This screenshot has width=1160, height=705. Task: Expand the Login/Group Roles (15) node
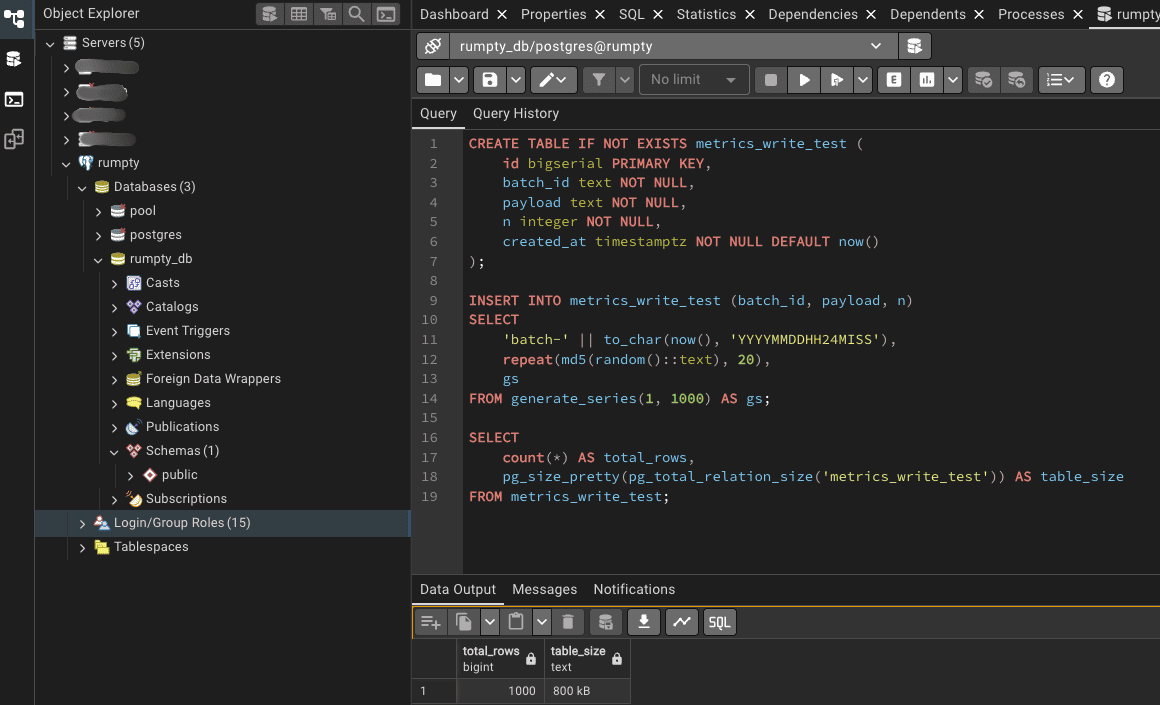click(x=82, y=523)
